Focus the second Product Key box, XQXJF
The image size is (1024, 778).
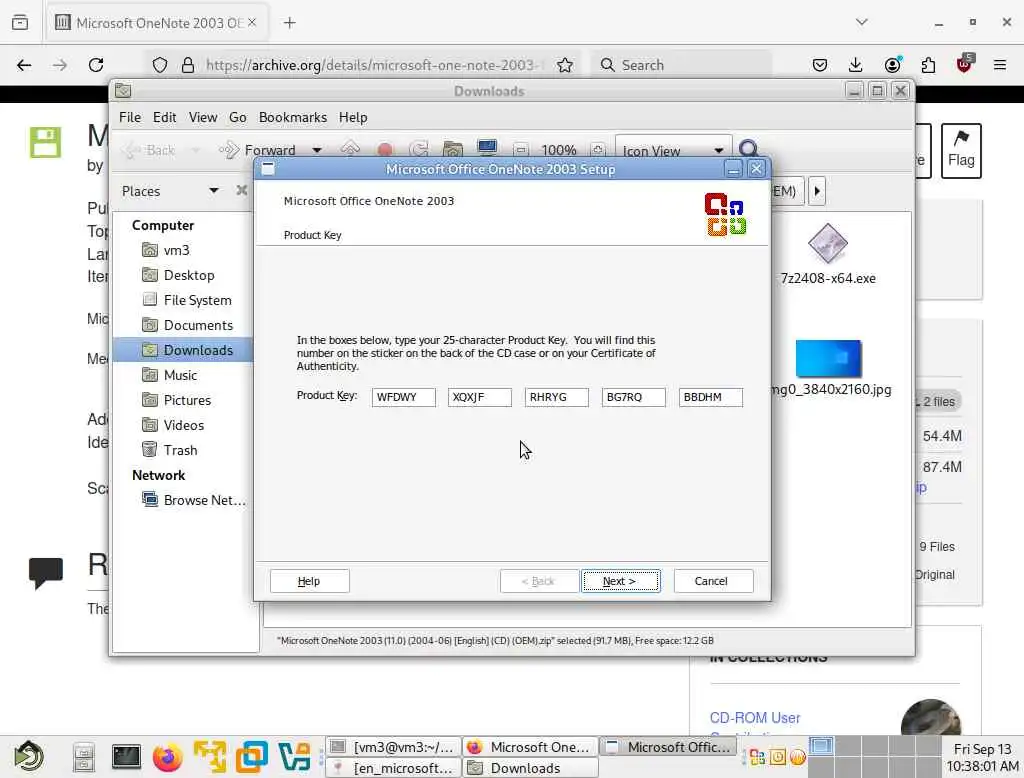coord(479,397)
